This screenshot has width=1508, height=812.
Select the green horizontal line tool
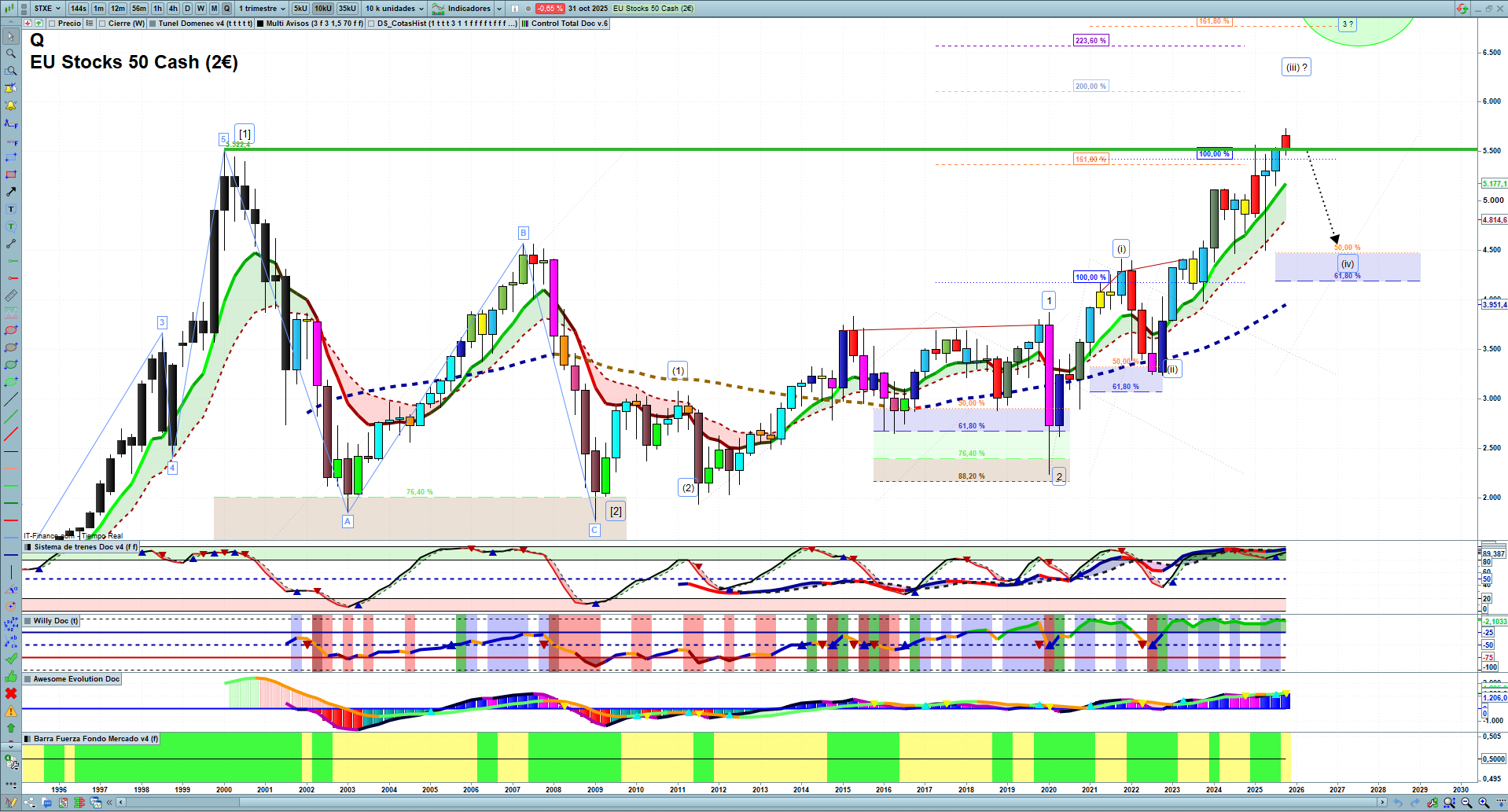11,261
